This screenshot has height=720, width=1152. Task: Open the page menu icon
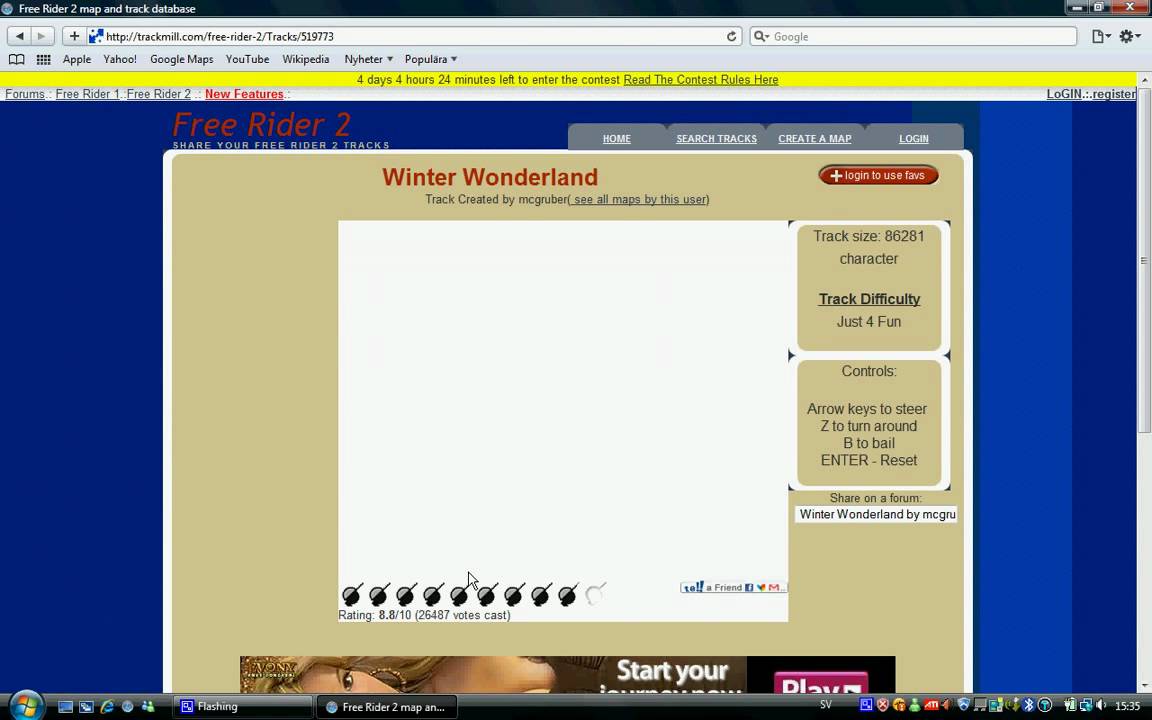click(x=1101, y=36)
